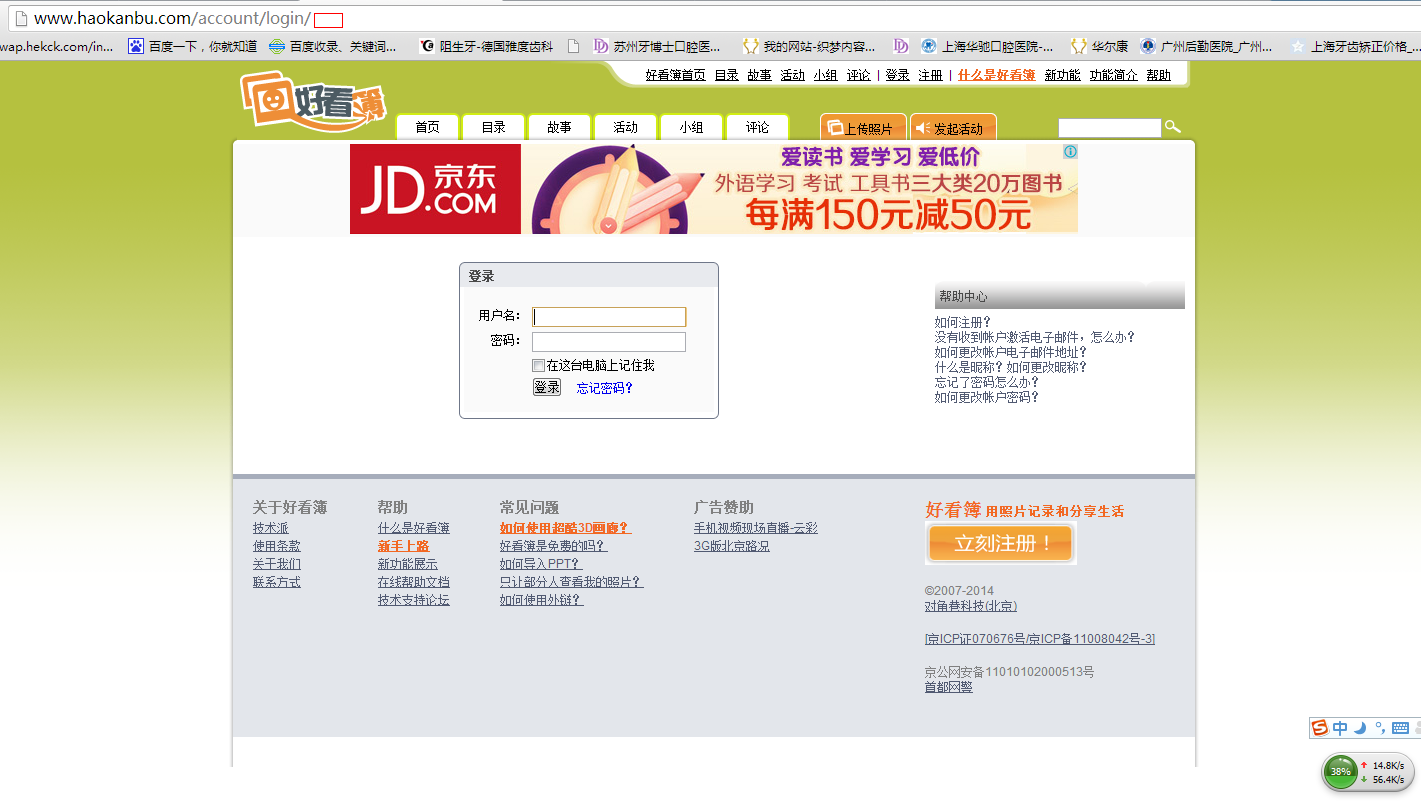Click the 好看簿 site logo
Viewport: 1421px width, 803px height.
[x=312, y=100]
